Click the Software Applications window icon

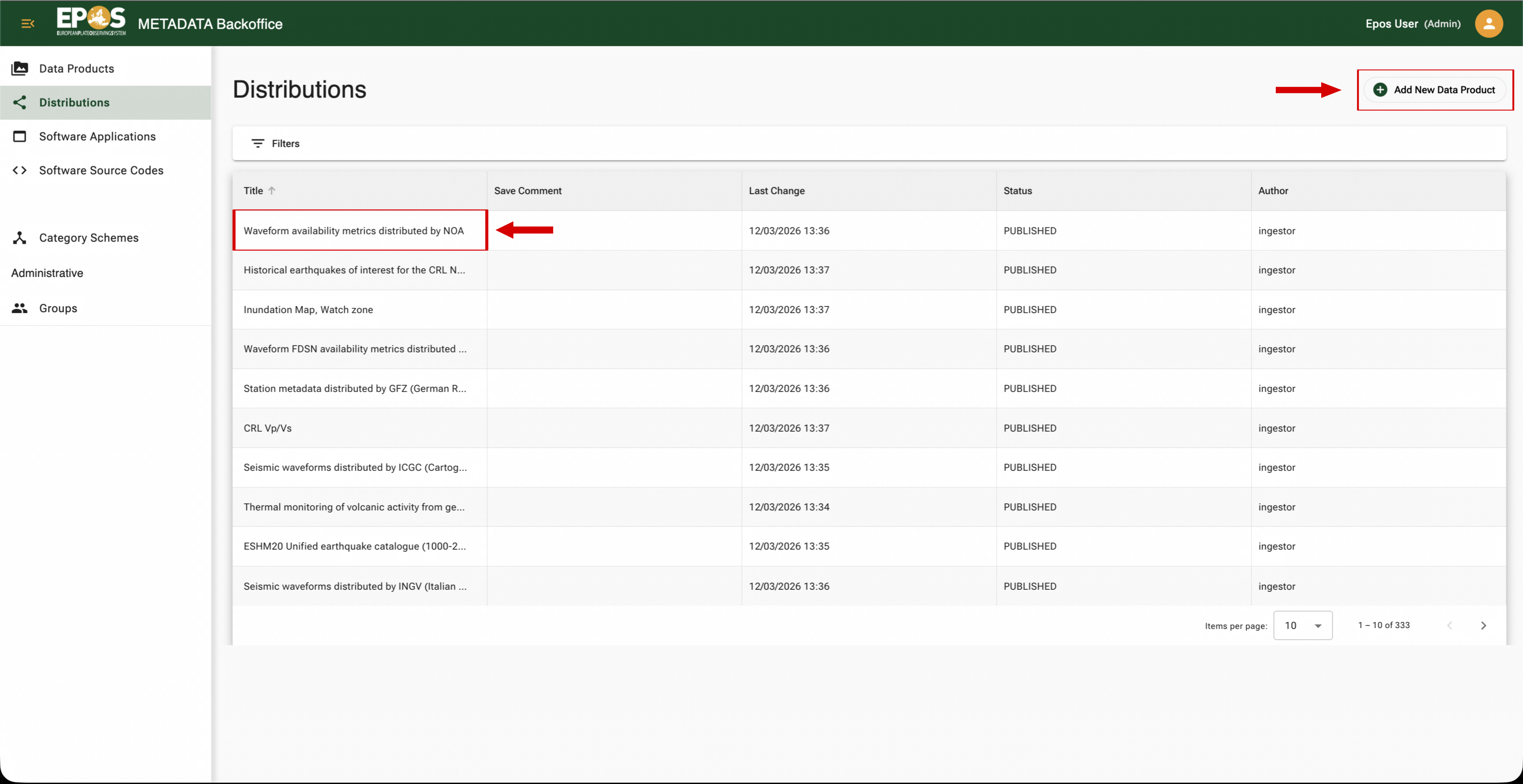(x=19, y=136)
